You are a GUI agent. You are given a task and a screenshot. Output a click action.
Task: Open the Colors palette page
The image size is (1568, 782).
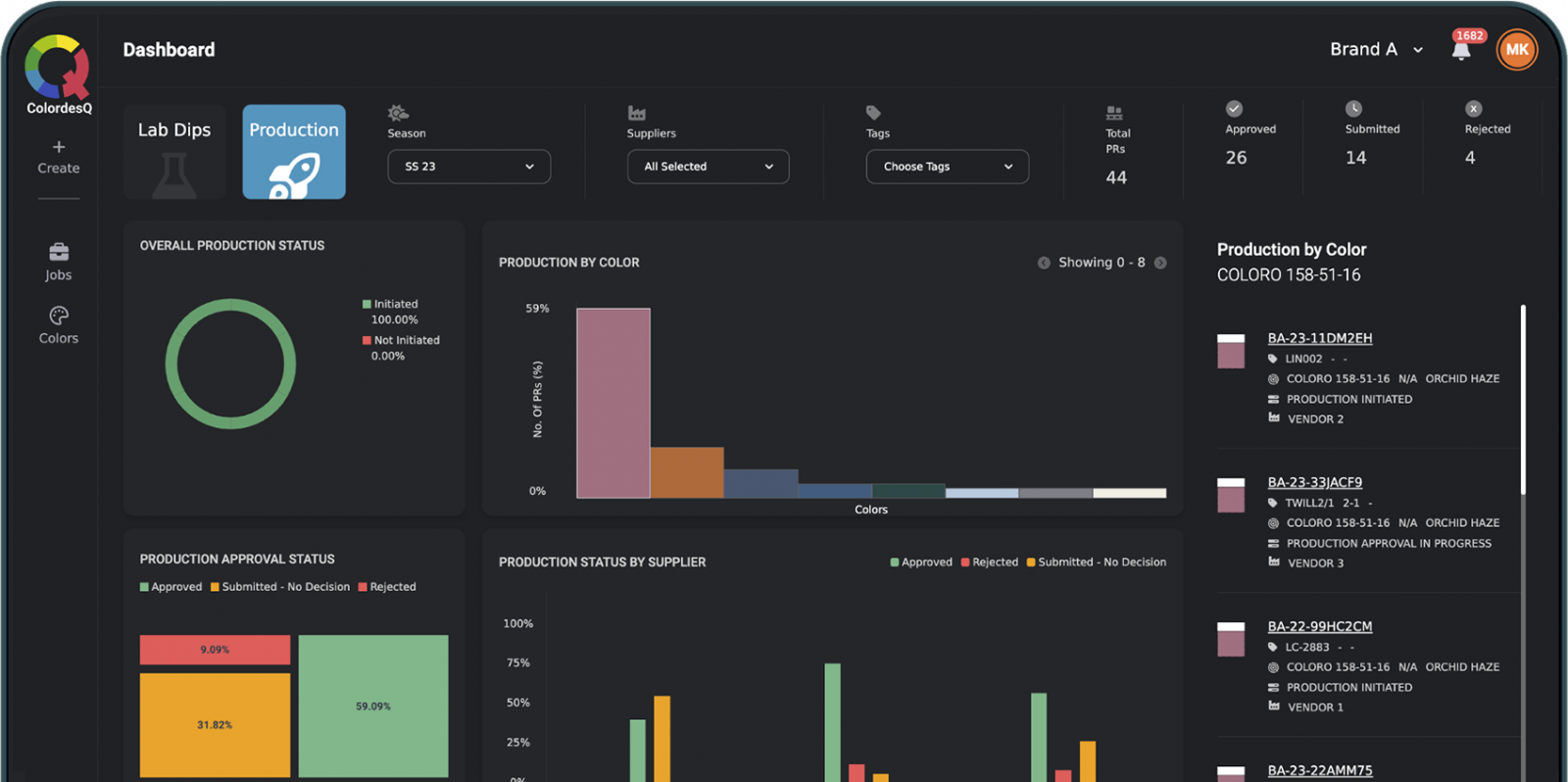pos(59,324)
